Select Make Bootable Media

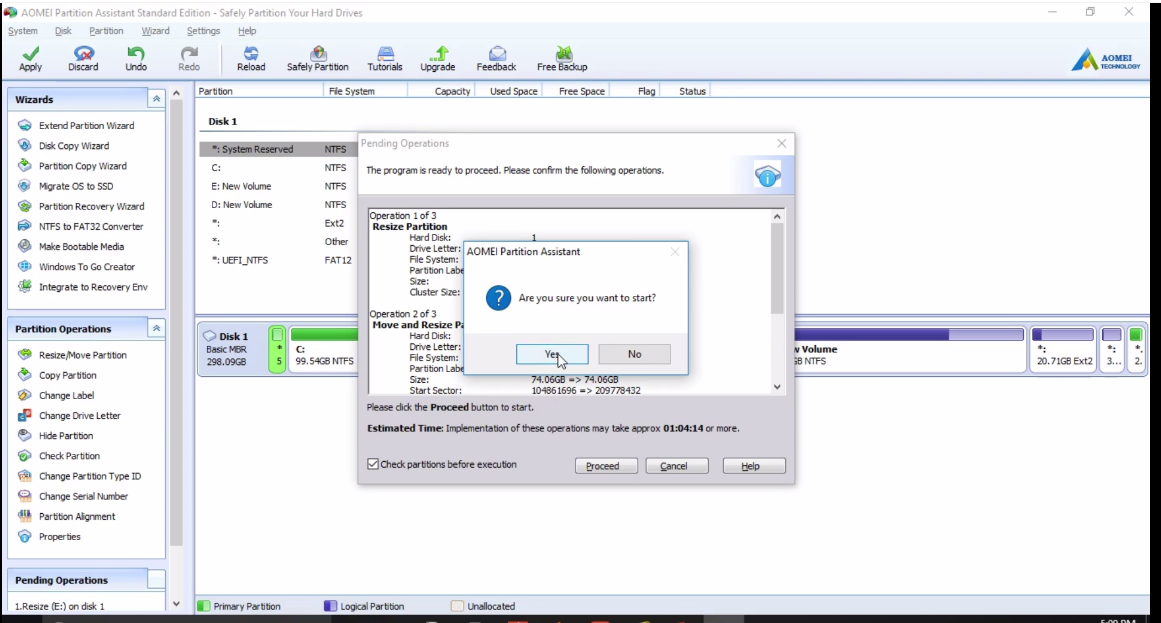[81, 247]
